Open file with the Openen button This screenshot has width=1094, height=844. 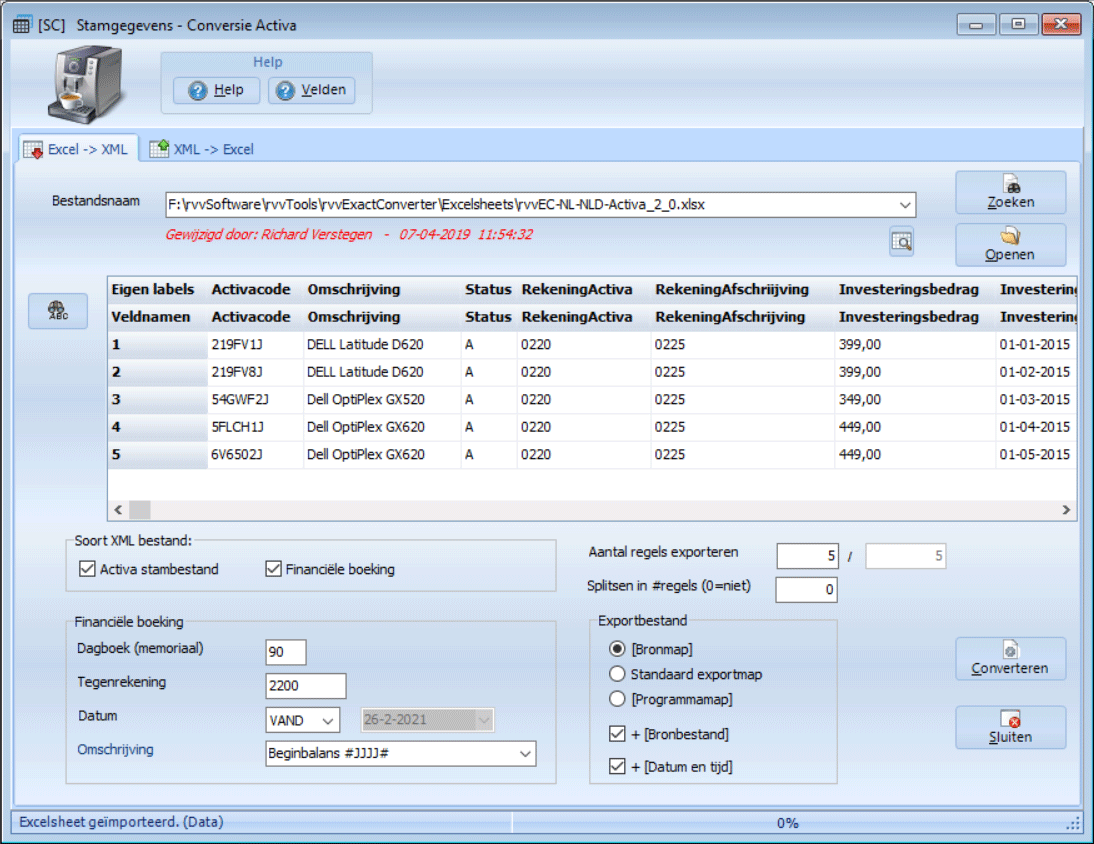tap(1010, 245)
